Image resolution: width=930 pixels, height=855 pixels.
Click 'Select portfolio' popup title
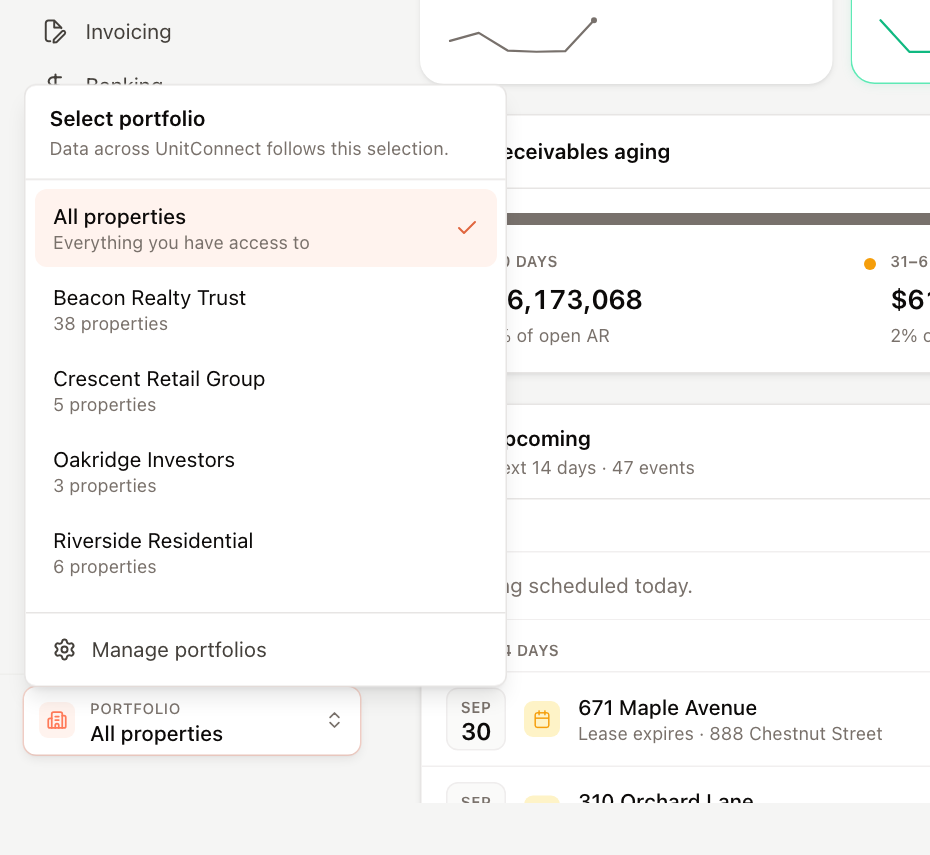(128, 119)
